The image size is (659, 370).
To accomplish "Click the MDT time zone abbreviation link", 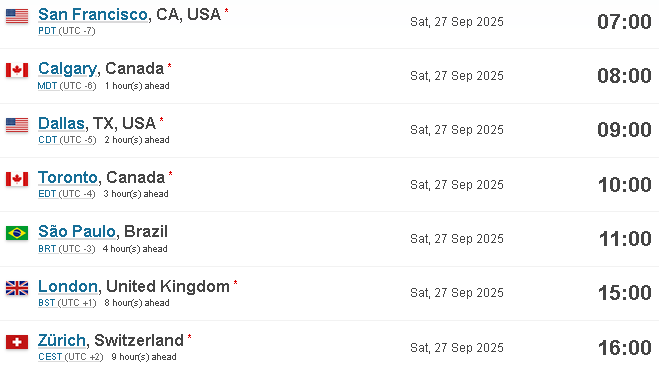I will pyautogui.click(x=47, y=86).
